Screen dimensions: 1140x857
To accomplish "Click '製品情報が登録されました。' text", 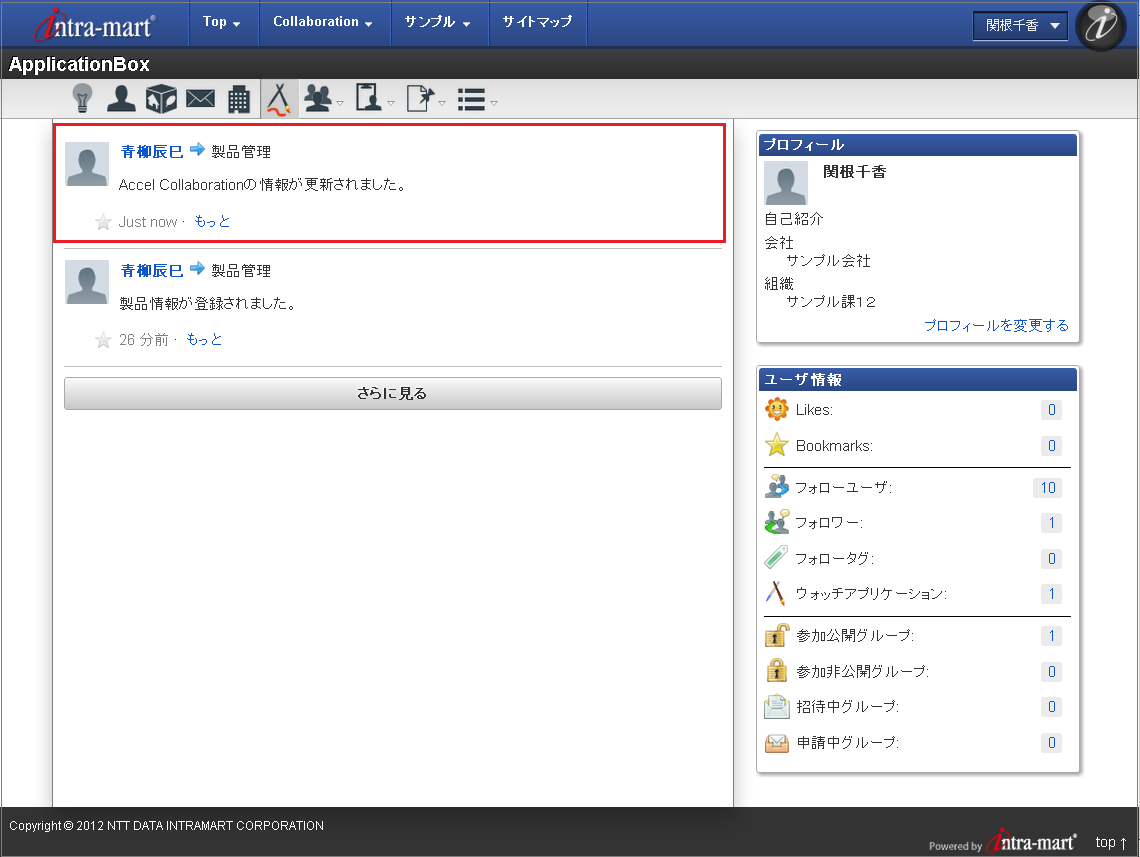I will pos(208,304).
